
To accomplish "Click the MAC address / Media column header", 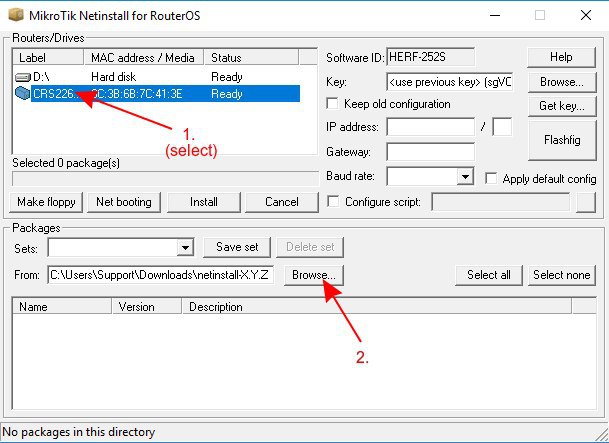I will [143, 57].
